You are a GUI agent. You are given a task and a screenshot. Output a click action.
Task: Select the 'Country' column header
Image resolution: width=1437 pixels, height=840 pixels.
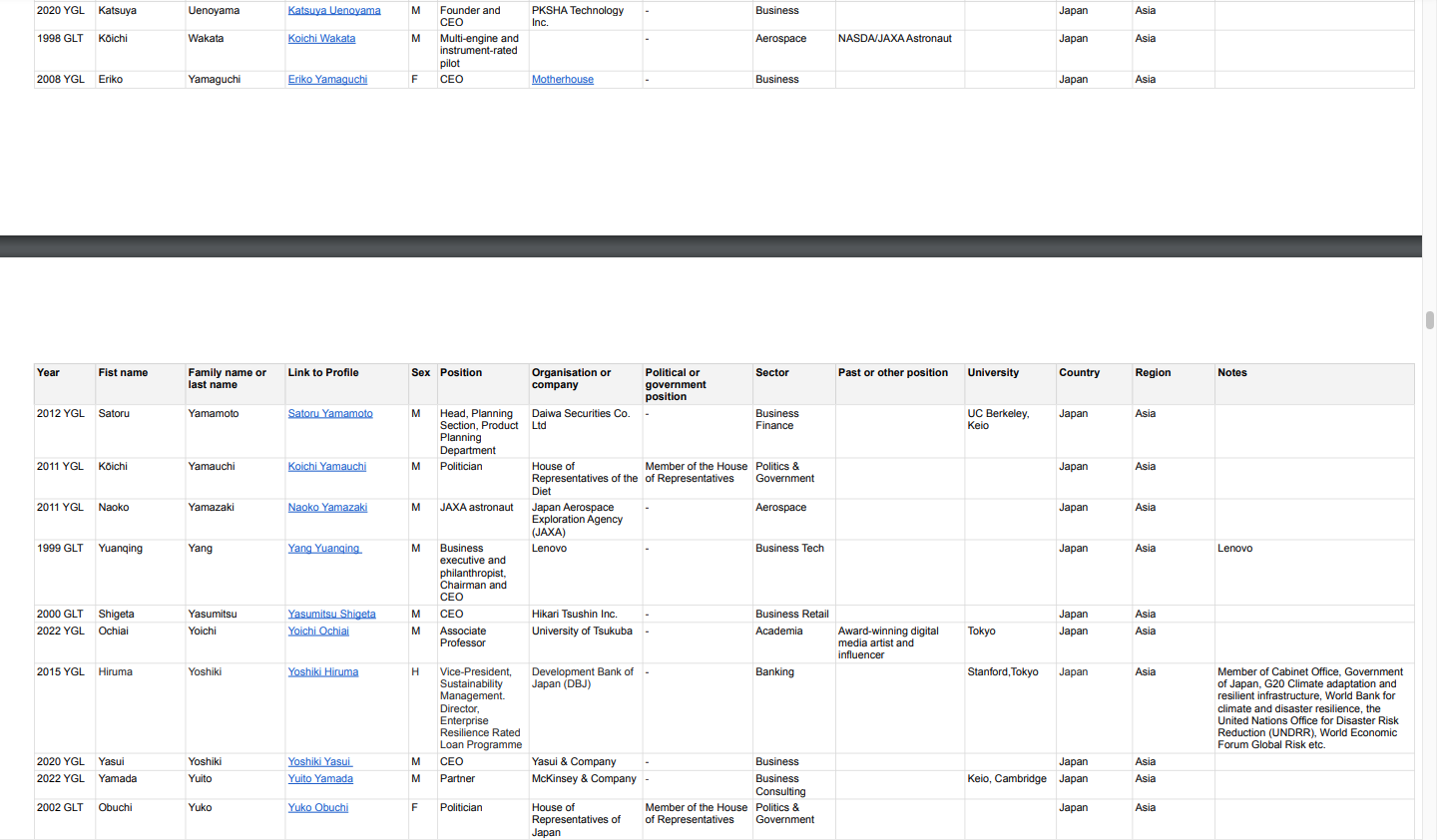pos(1094,384)
